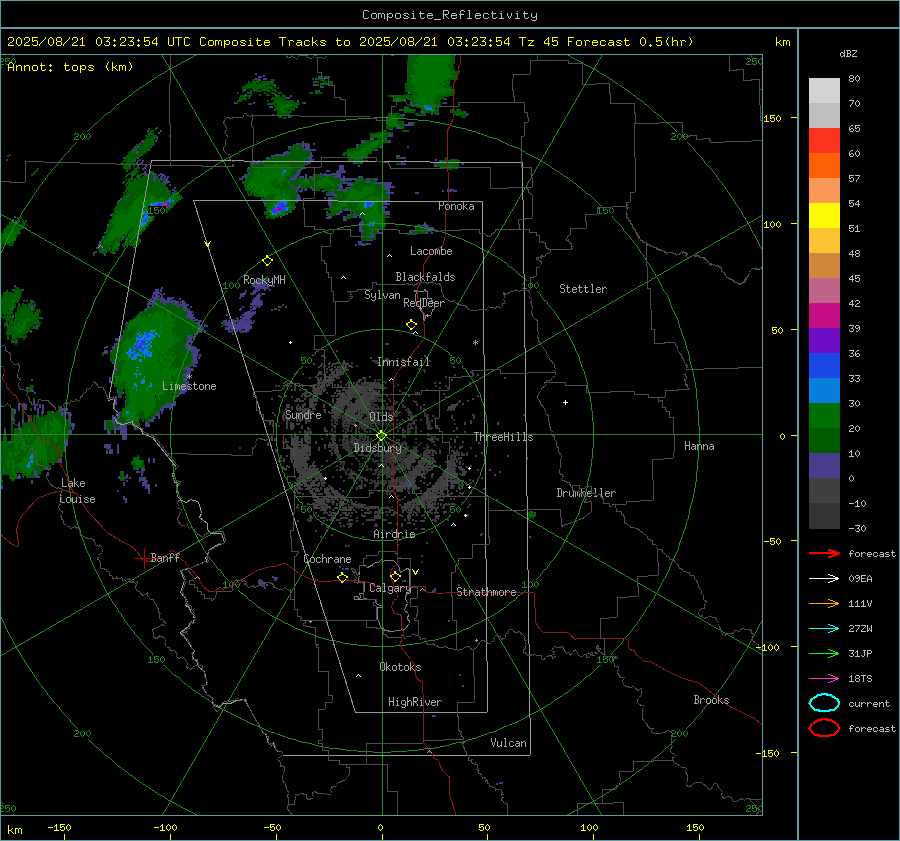Click the white plus marker west of Hanna
Screen dimensions: 900x841
[x=565, y=402]
